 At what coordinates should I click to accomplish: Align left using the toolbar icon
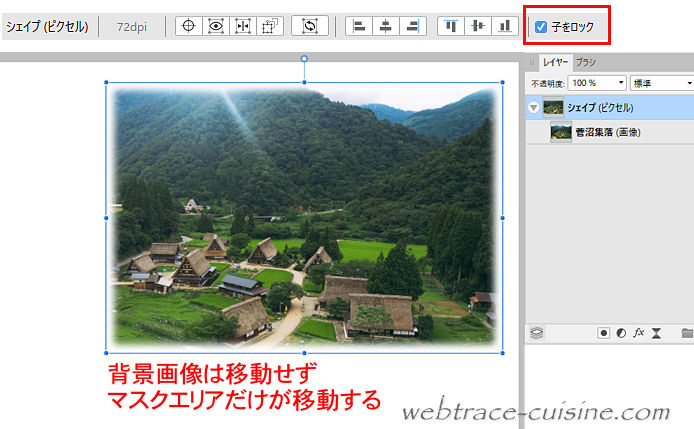[x=358, y=26]
